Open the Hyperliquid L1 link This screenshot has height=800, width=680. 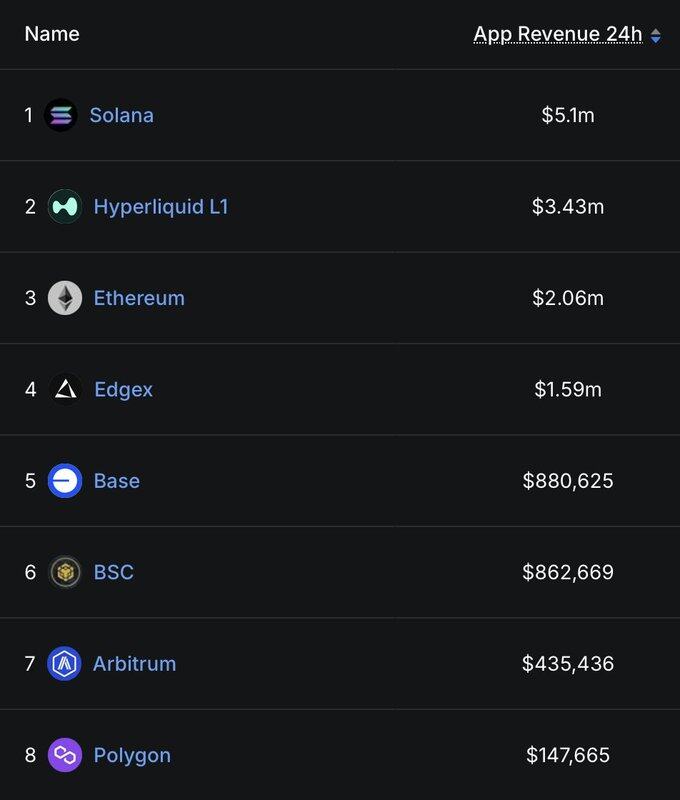(x=160, y=207)
